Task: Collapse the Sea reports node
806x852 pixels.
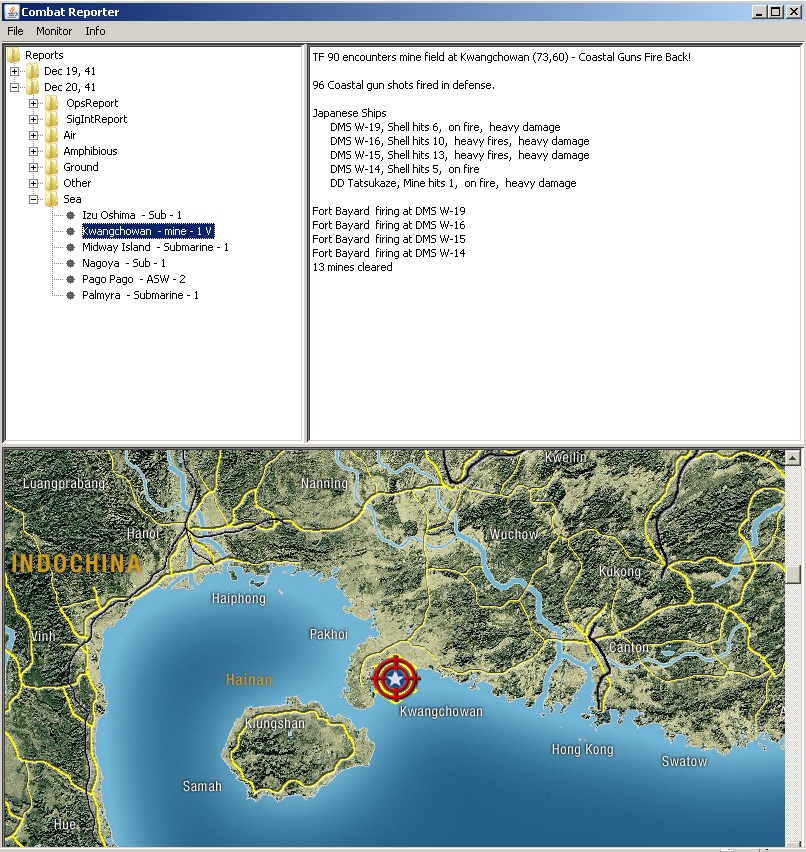Action: click(x=34, y=199)
